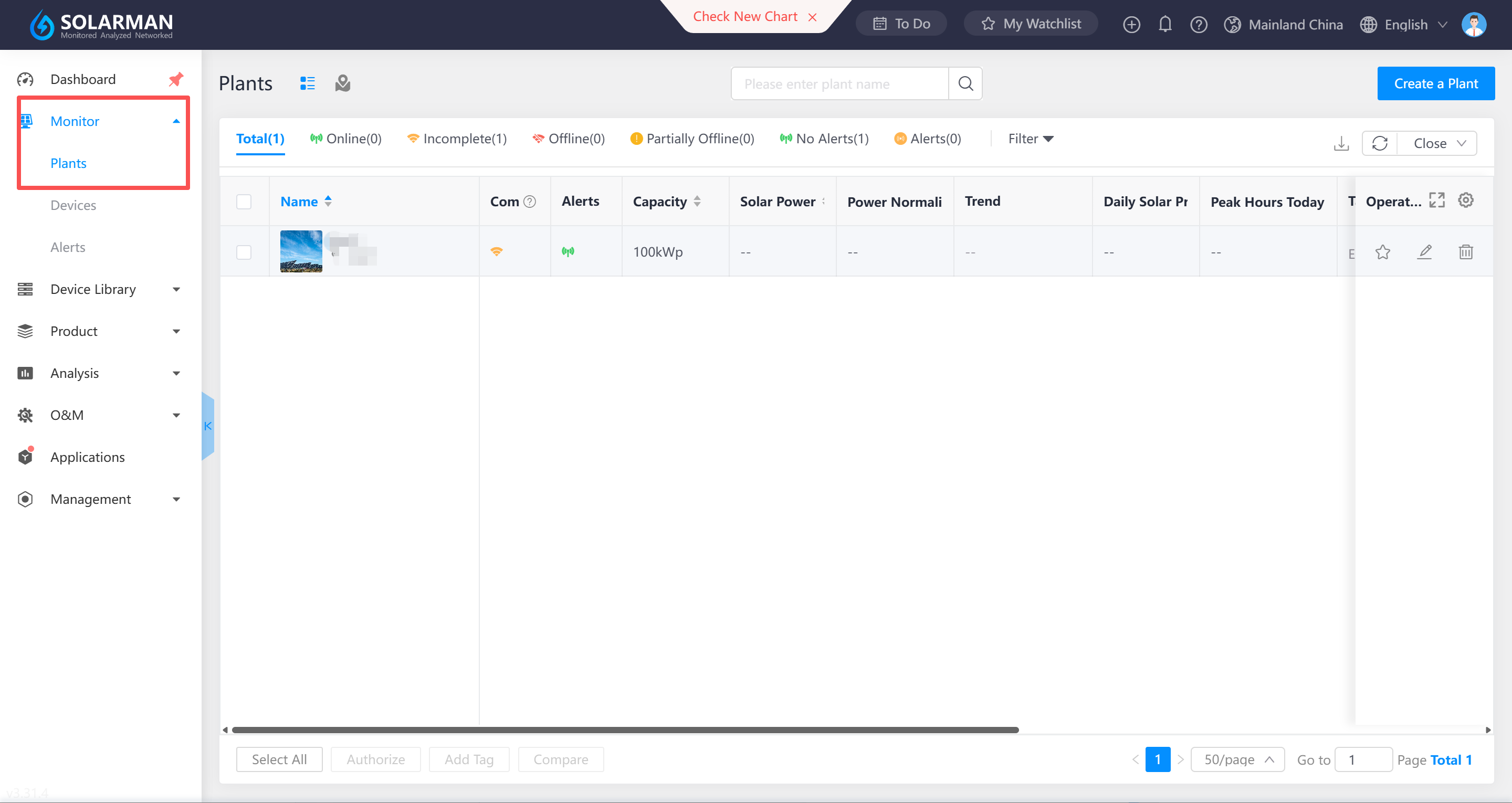
Task: Click the Create a Plant button
Action: pos(1435,83)
